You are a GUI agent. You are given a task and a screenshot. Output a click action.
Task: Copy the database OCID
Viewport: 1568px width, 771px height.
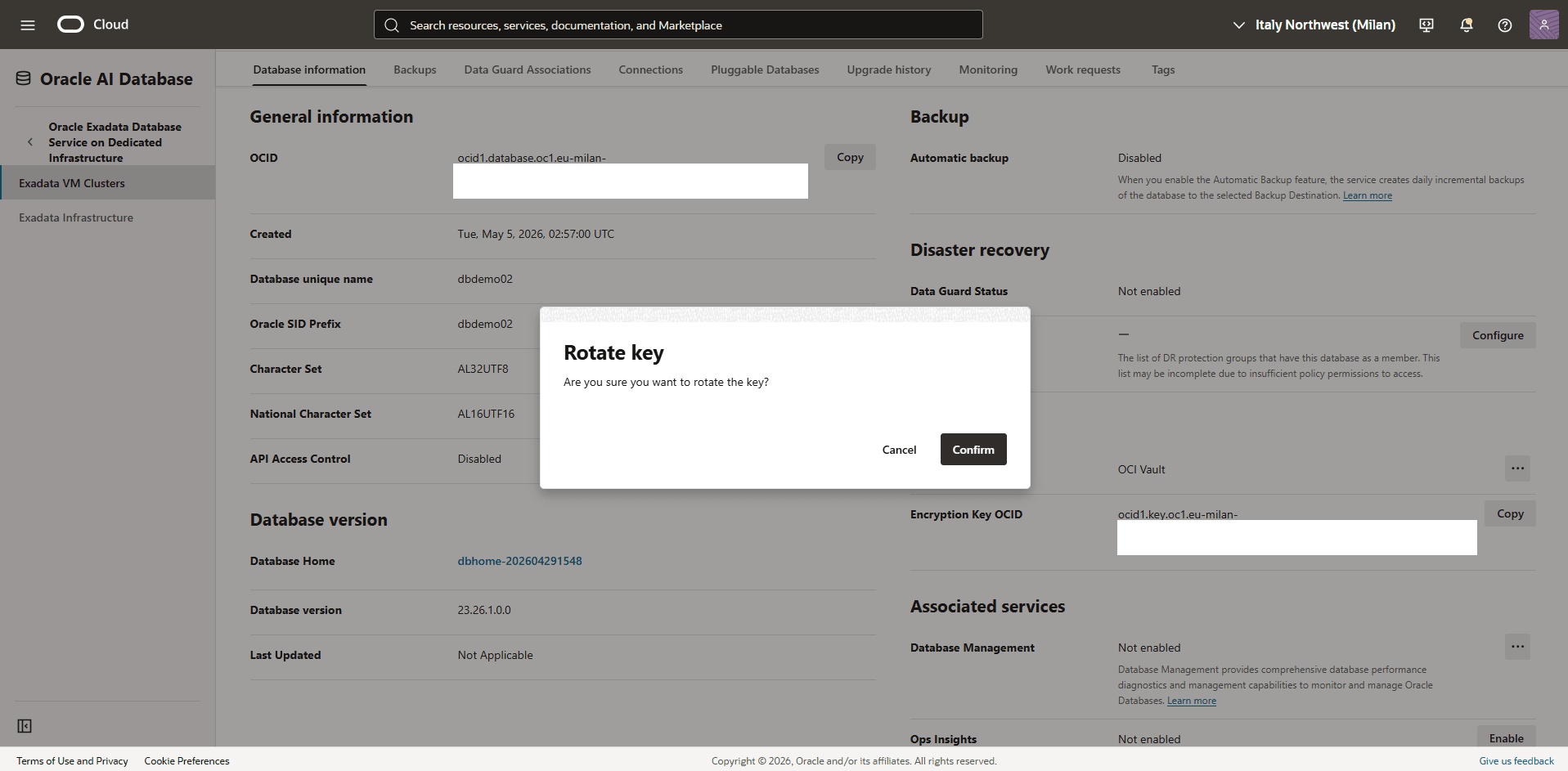[850, 157]
